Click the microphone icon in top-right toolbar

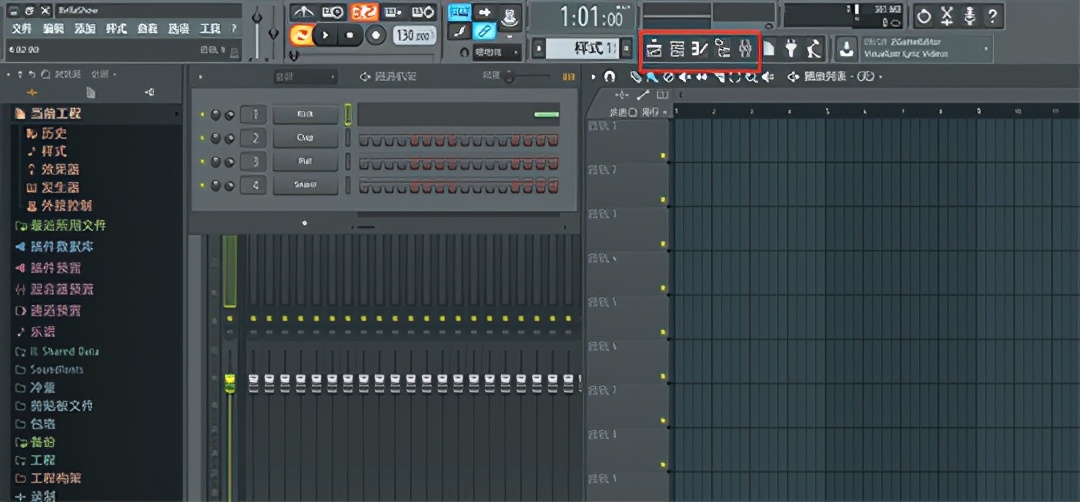point(970,16)
